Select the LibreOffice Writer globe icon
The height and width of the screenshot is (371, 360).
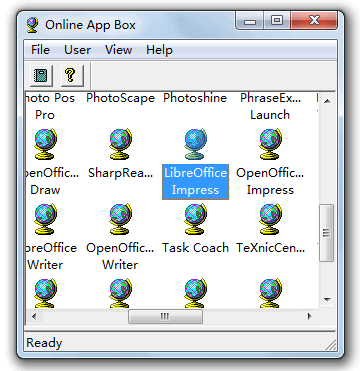[x=46, y=219]
